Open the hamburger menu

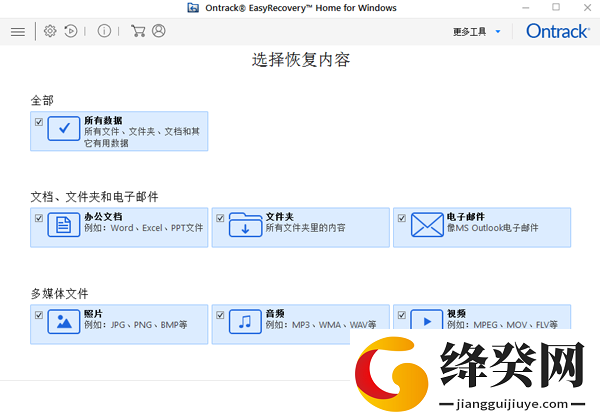[x=18, y=31]
